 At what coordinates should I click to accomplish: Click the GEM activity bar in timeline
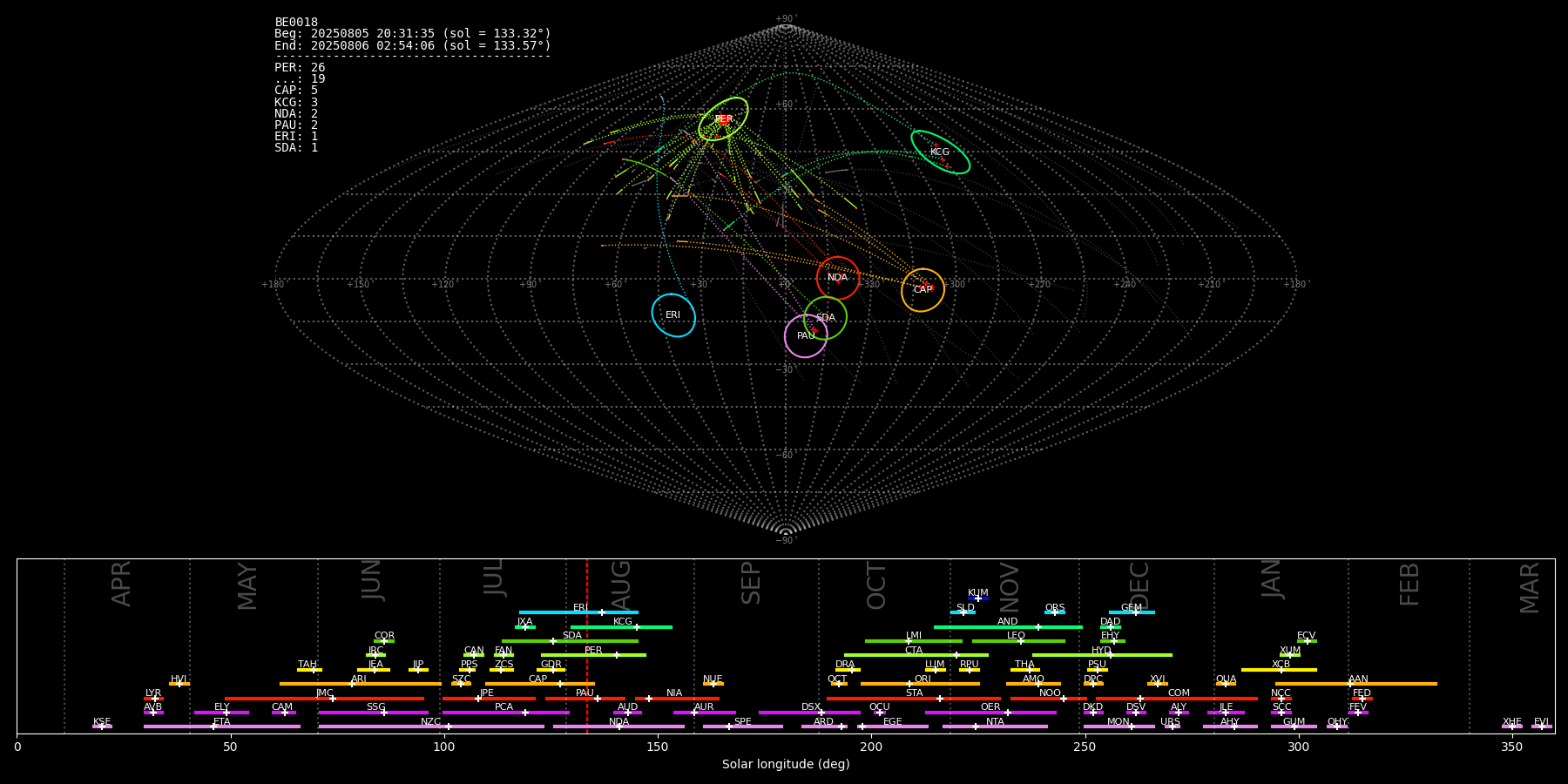click(x=1132, y=612)
